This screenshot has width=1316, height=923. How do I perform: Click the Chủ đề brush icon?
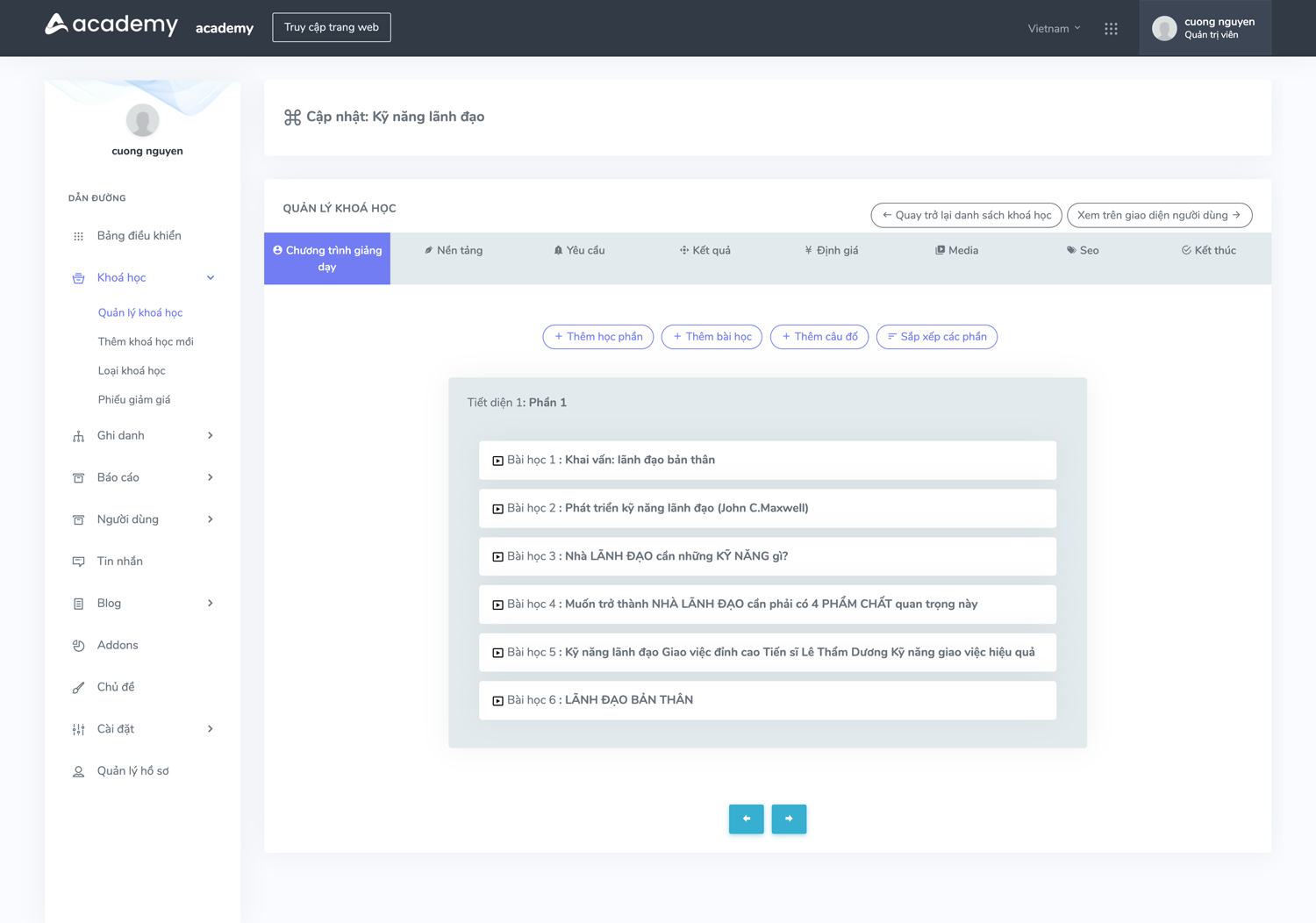[78, 688]
